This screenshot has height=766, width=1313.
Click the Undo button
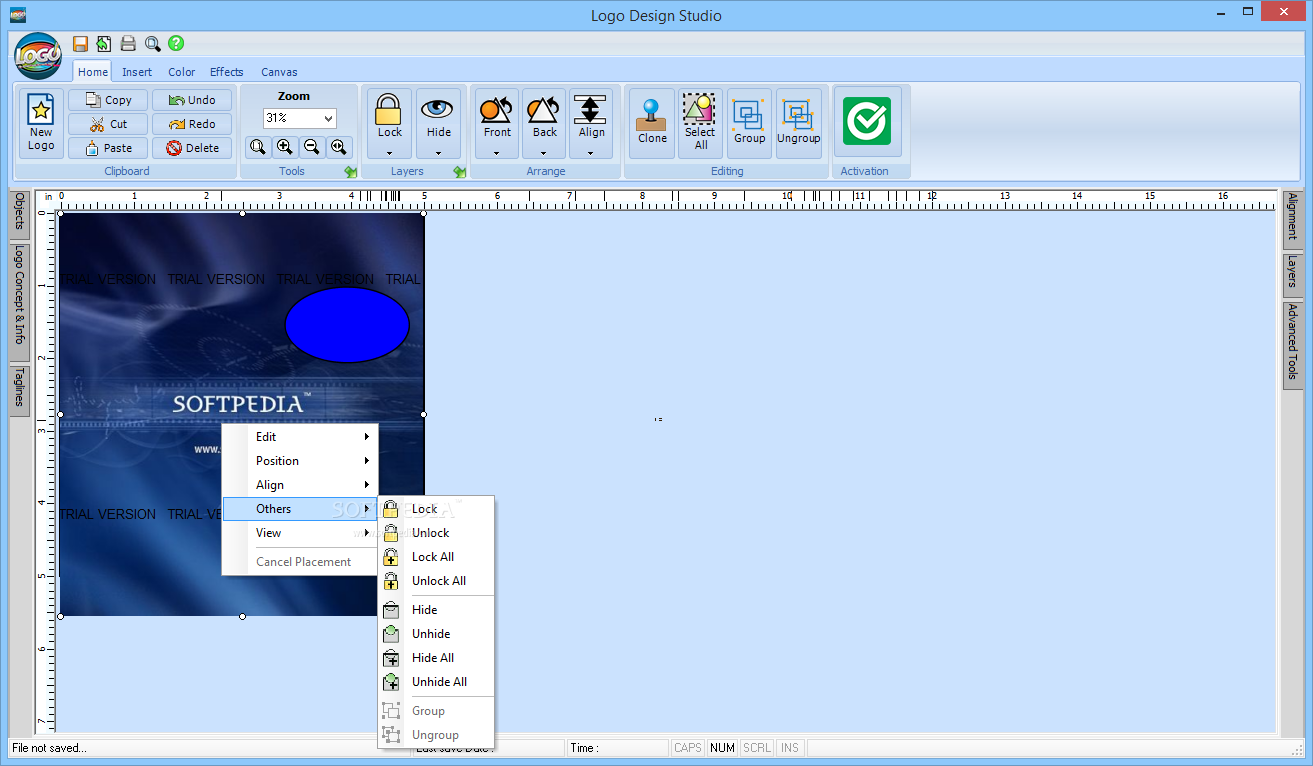192,100
